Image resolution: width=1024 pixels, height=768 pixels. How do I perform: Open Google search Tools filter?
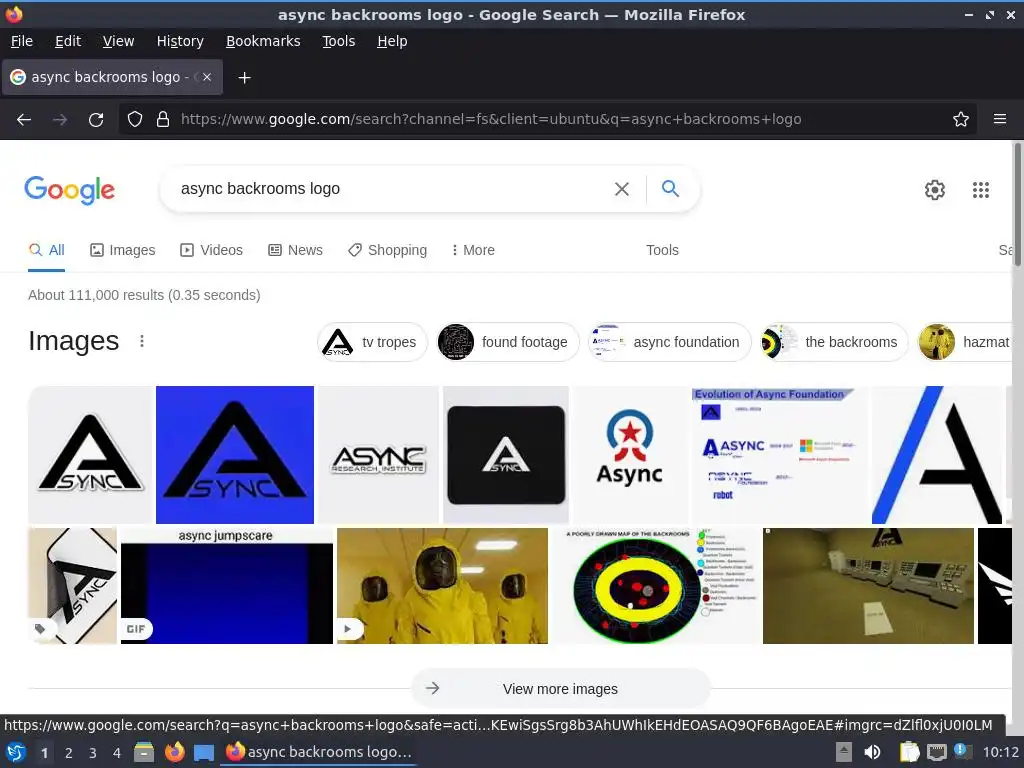pos(662,250)
